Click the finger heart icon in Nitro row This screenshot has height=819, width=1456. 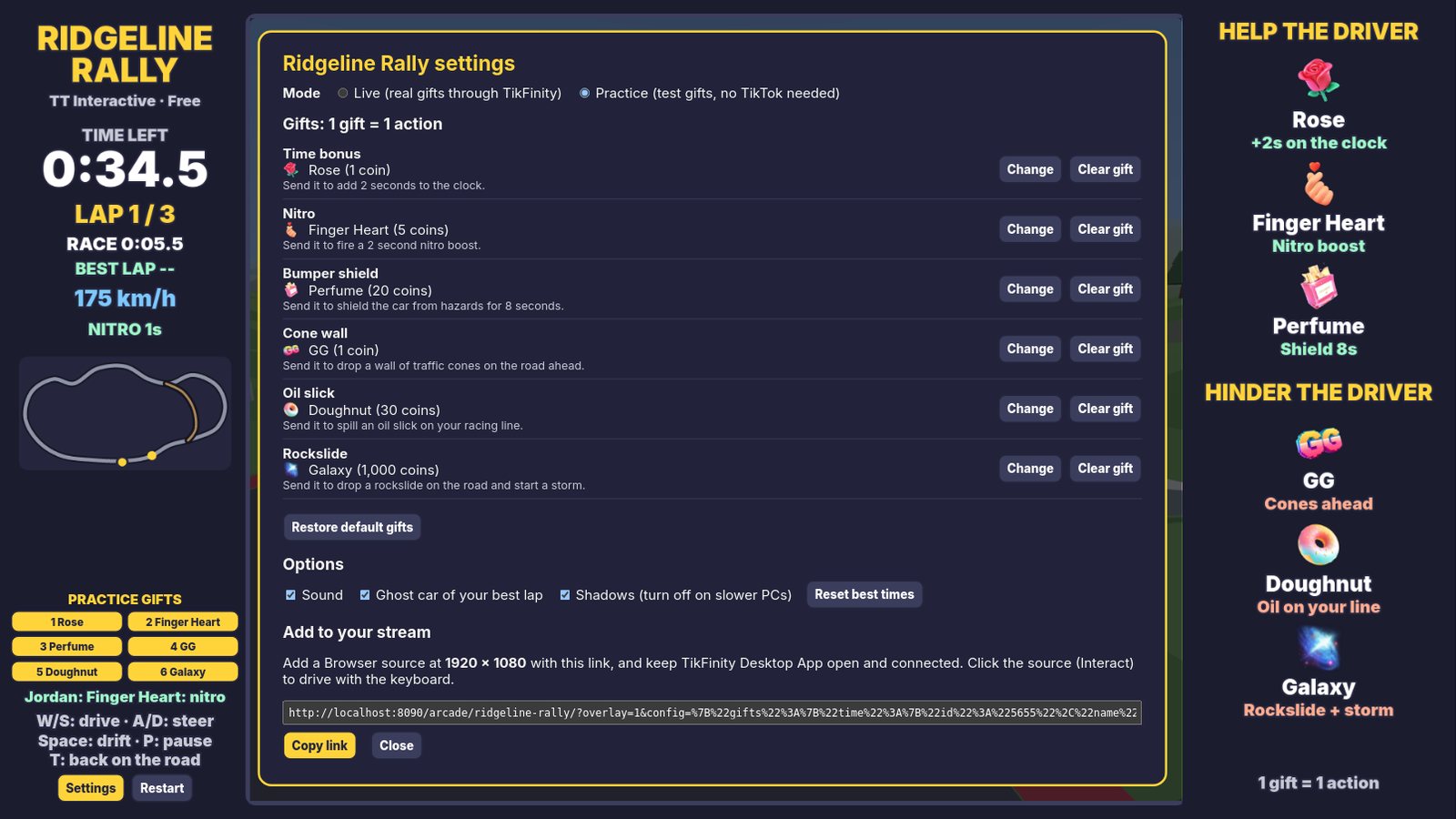(x=291, y=229)
